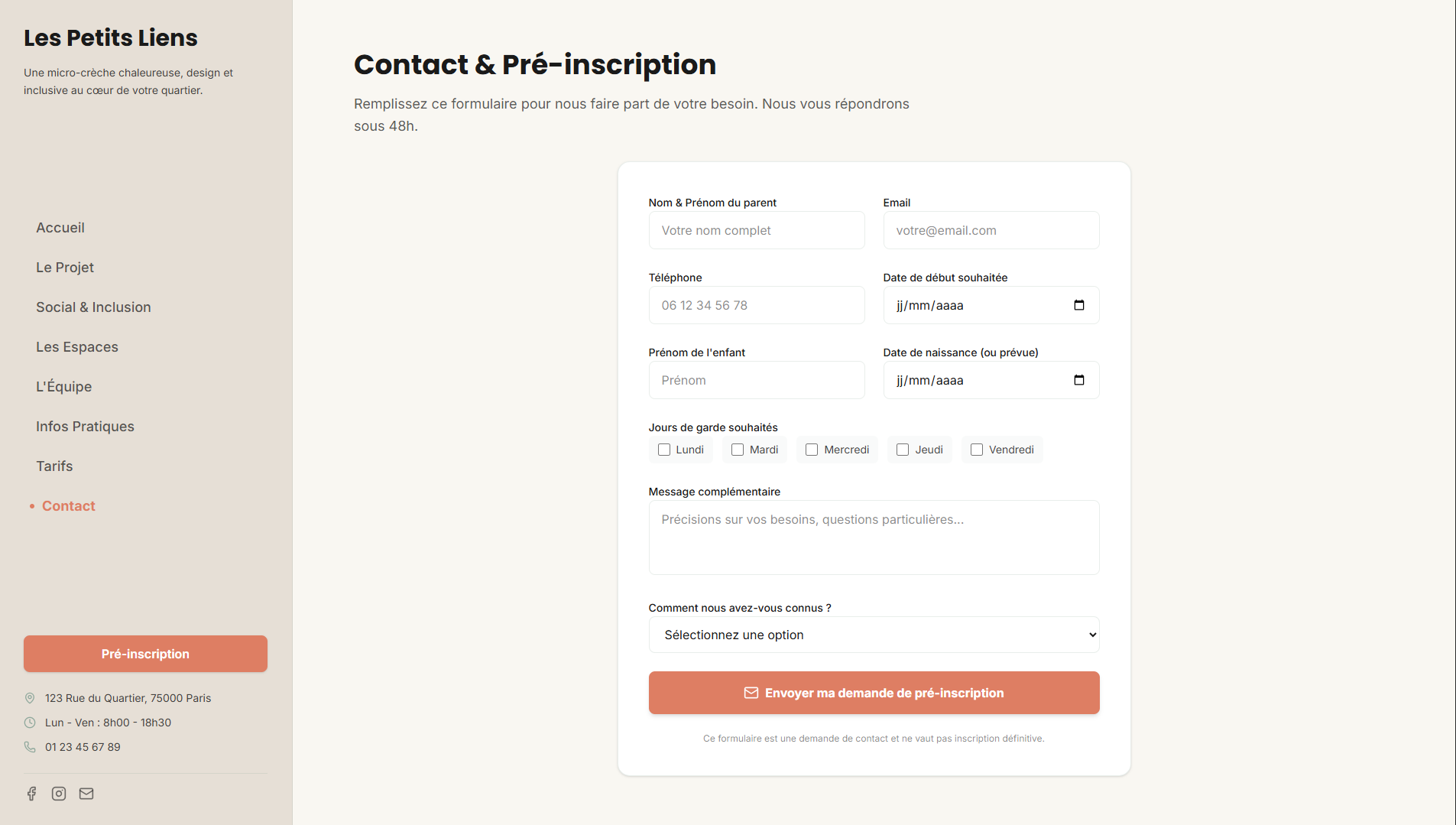The width and height of the screenshot is (1456, 825).
Task: Open calendar picker for Date de début souhaitée
Action: pyautogui.click(x=1078, y=305)
